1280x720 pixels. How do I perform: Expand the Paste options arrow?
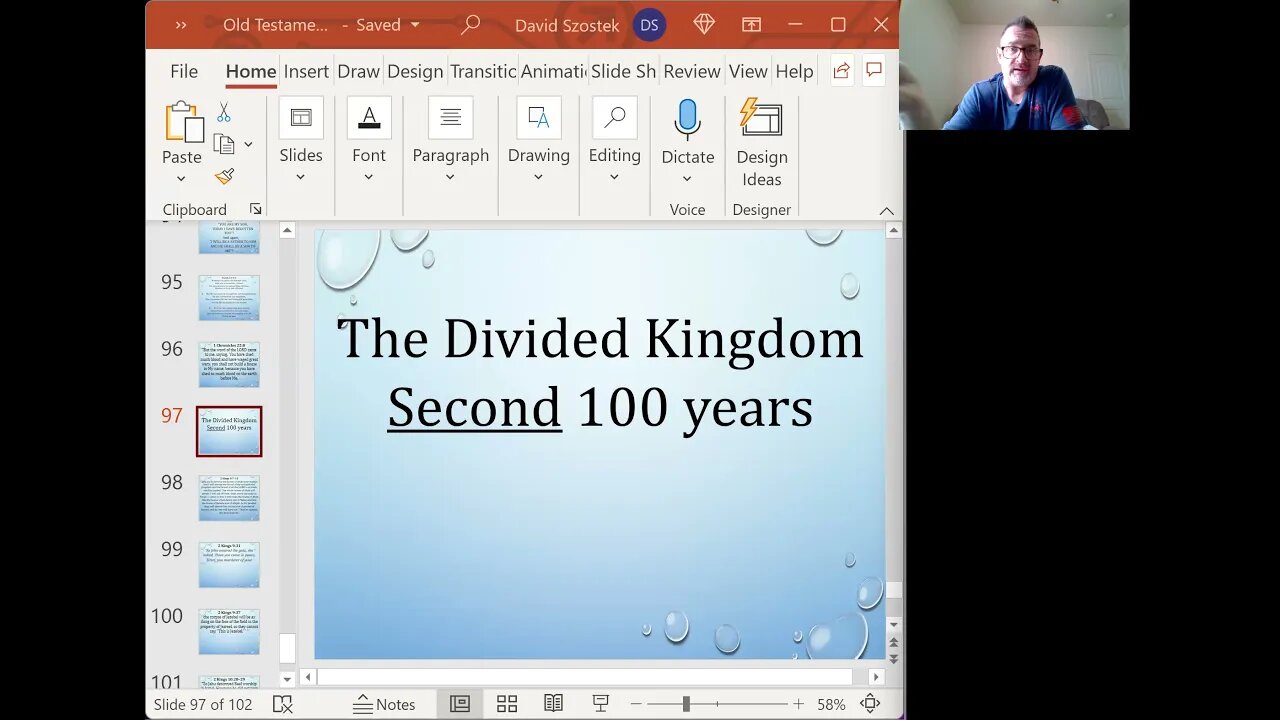coord(181,179)
